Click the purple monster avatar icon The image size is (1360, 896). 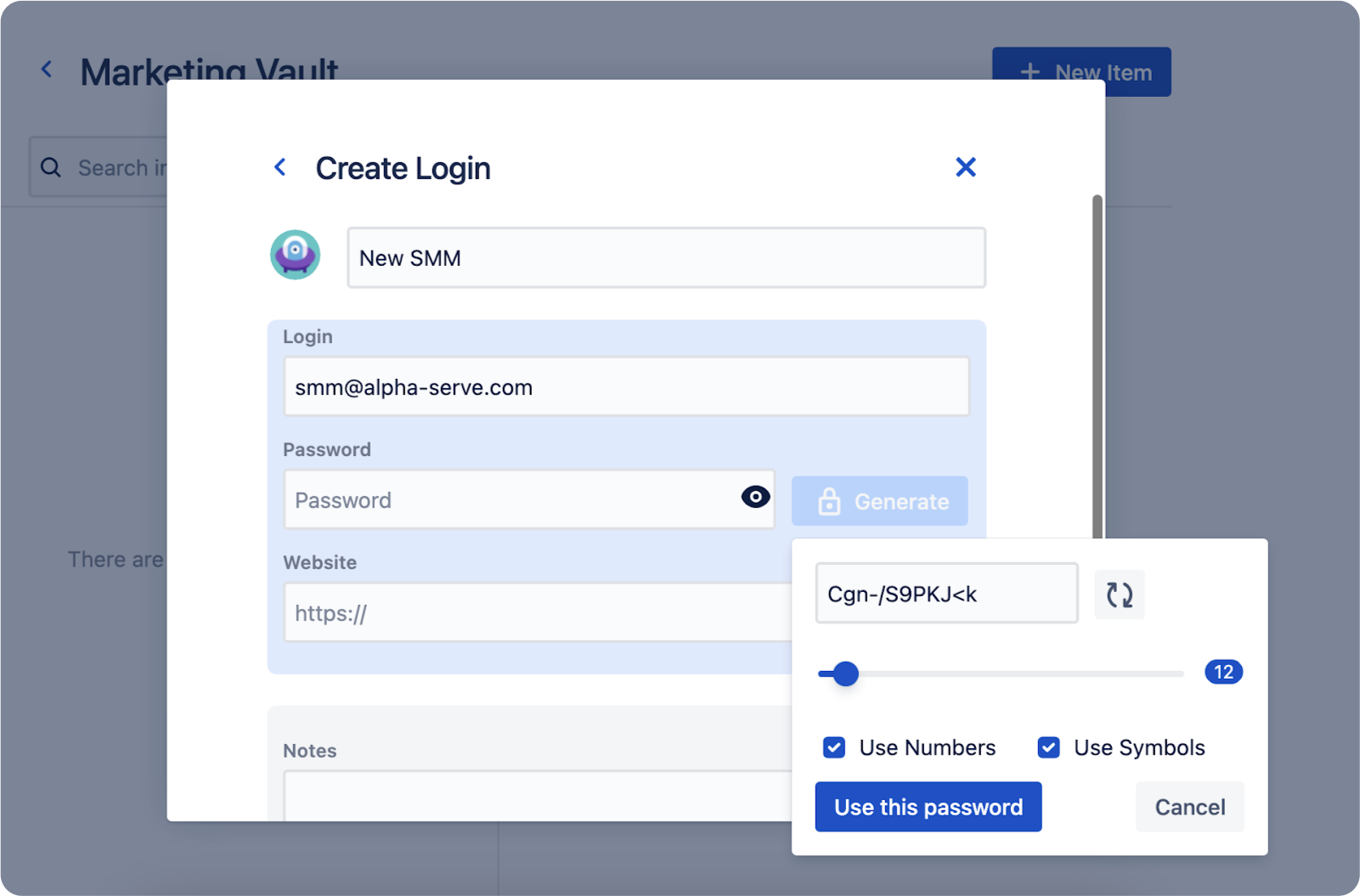click(295, 254)
